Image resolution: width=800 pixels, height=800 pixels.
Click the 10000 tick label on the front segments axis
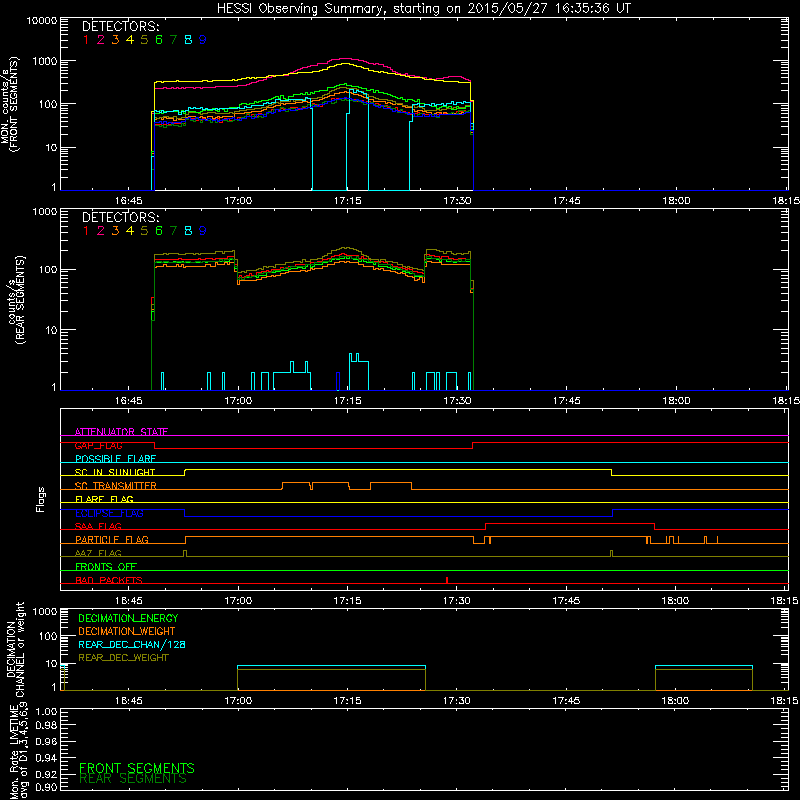pos(42,21)
